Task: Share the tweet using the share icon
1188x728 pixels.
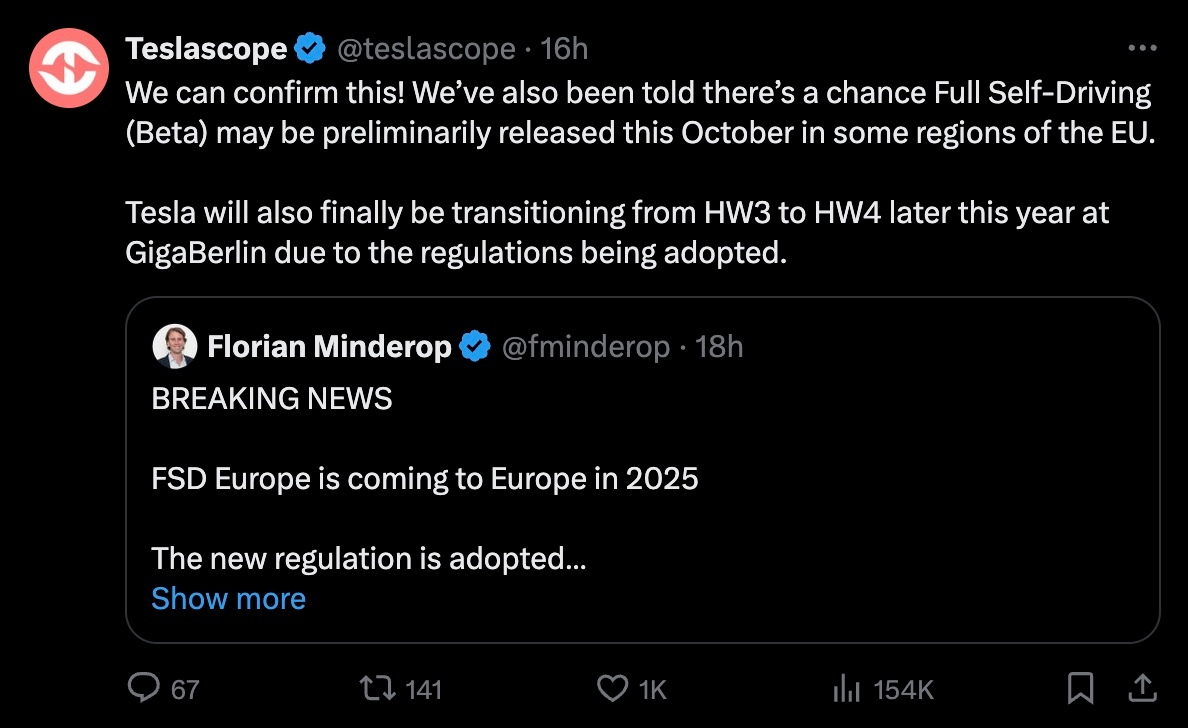Action: (x=1138, y=688)
